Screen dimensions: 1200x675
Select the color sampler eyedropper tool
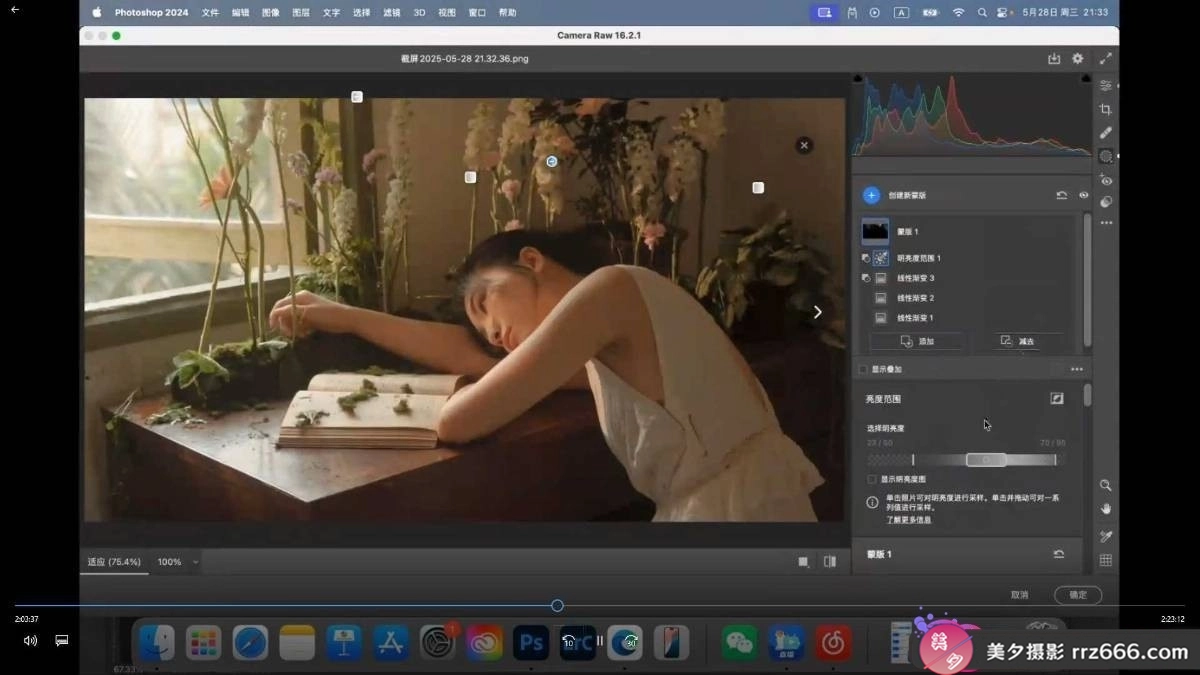point(1106,537)
